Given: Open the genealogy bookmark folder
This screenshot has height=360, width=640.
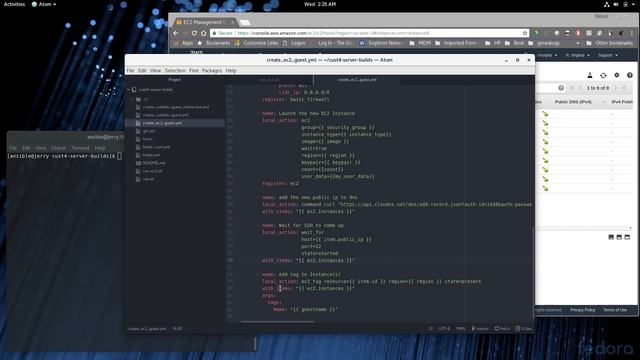Looking at the screenshot, I should tap(544, 43).
